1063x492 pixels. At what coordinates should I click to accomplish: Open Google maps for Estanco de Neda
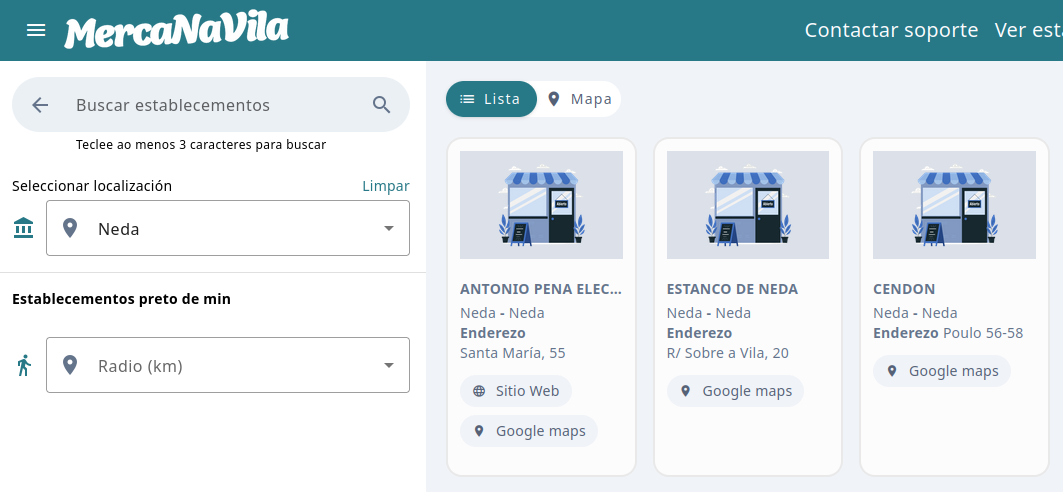click(x=735, y=391)
